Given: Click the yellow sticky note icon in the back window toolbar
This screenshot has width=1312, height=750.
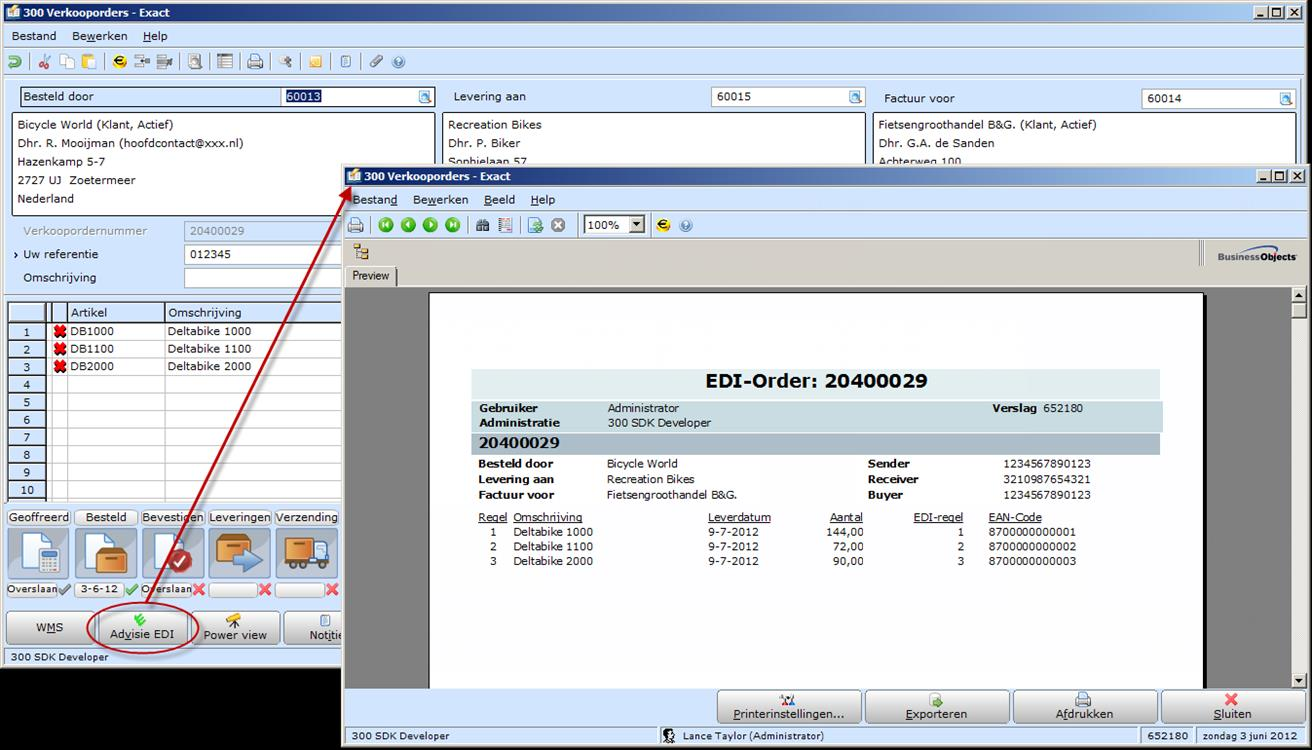Looking at the screenshot, I should (x=315, y=62).
